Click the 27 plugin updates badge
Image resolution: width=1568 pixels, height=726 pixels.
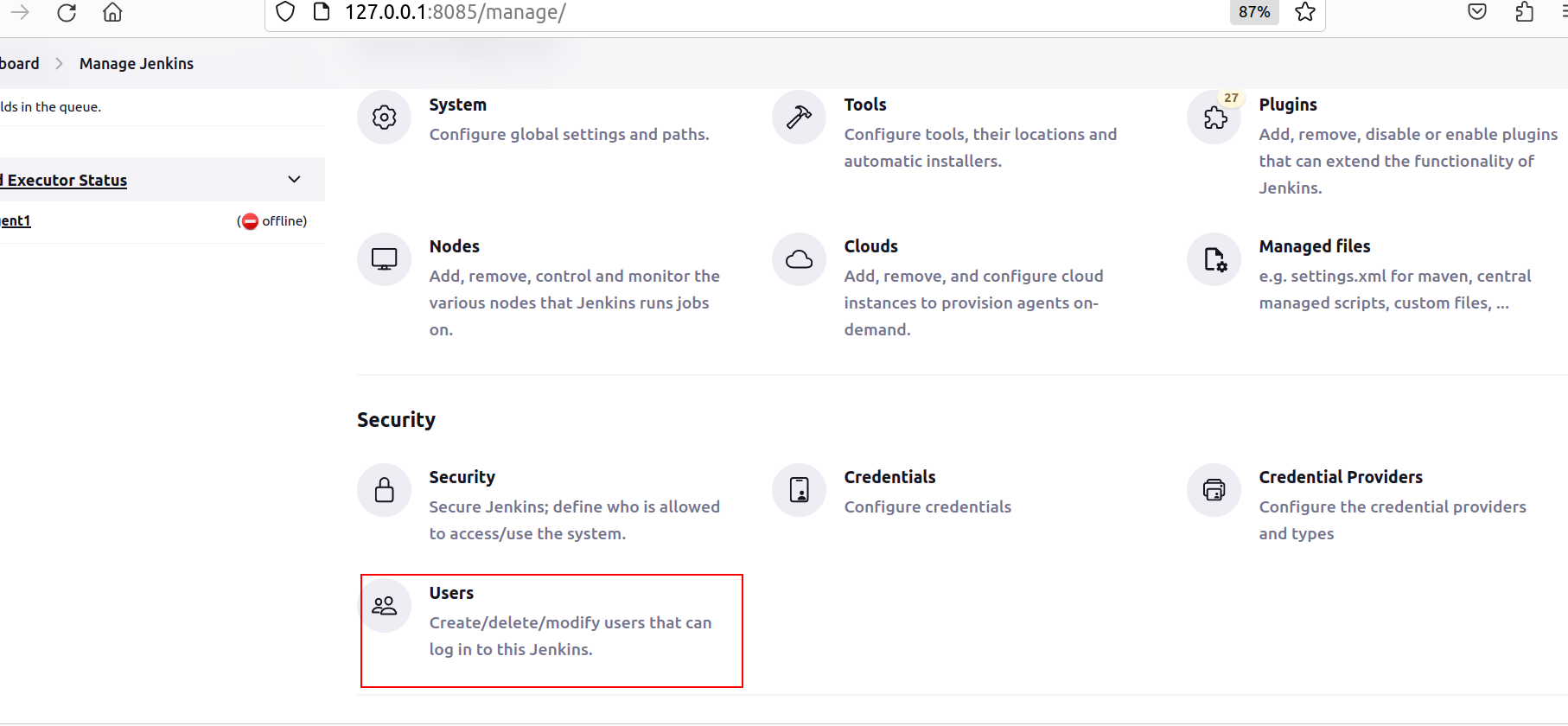[x=1231, y=98]
